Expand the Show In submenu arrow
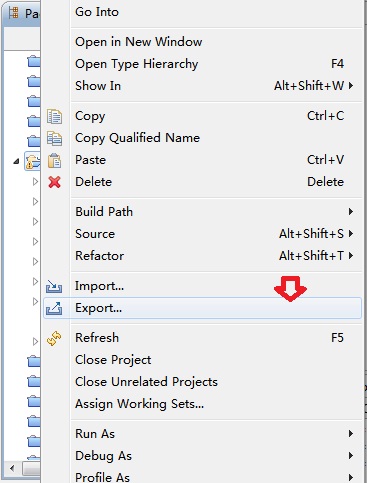This screenshot has height=483, width=367. click(x=351, y=86)
